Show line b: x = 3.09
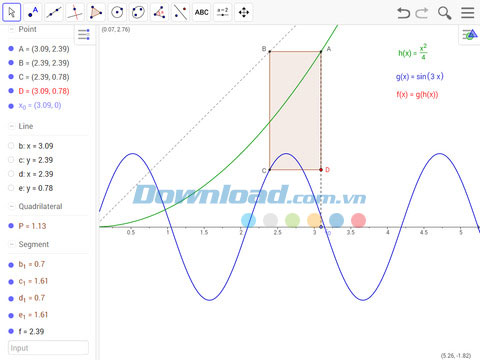Screen dimensions: 480x360 (11, 146)
